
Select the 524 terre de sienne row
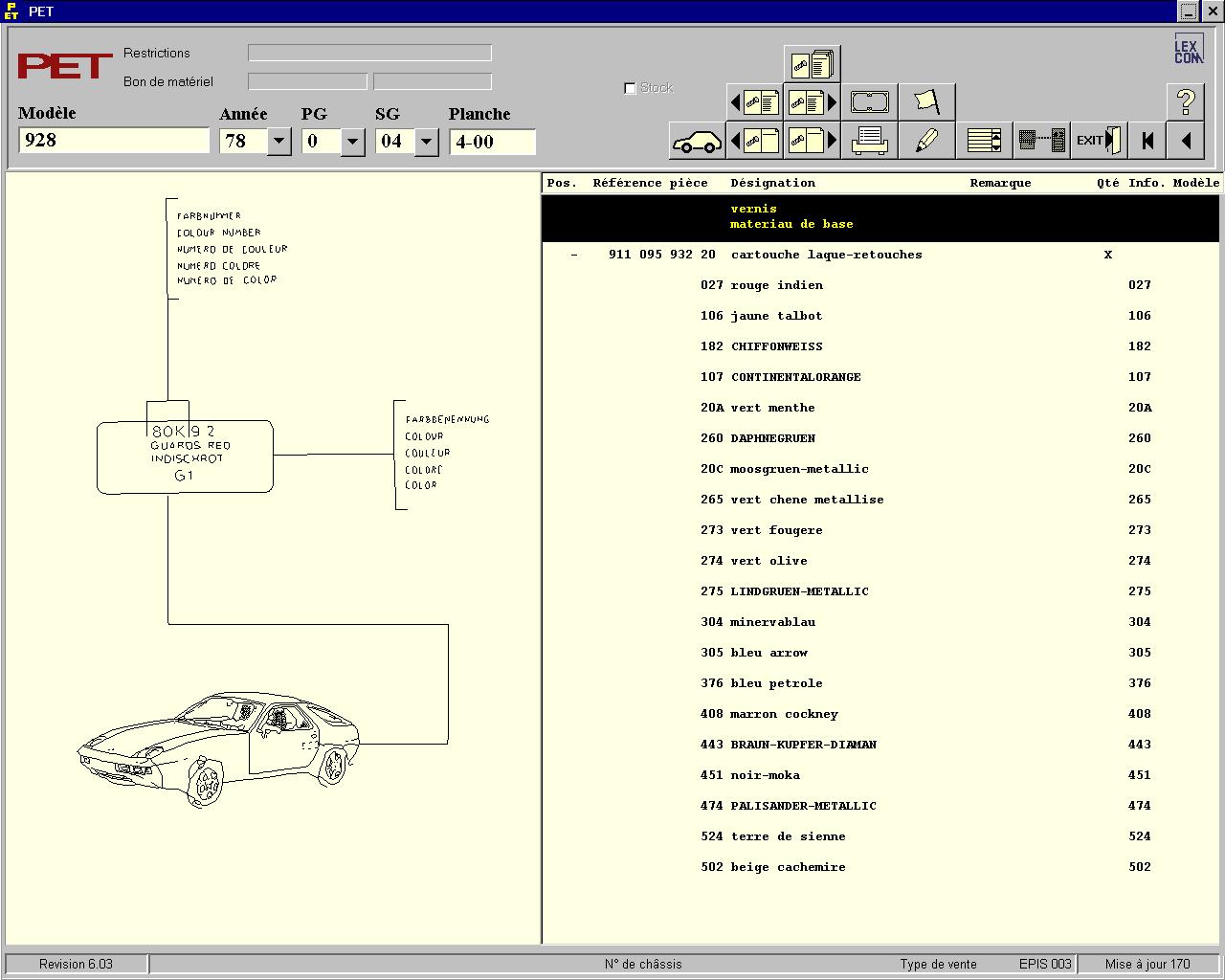pyautogui.click(x=880, y=836)
